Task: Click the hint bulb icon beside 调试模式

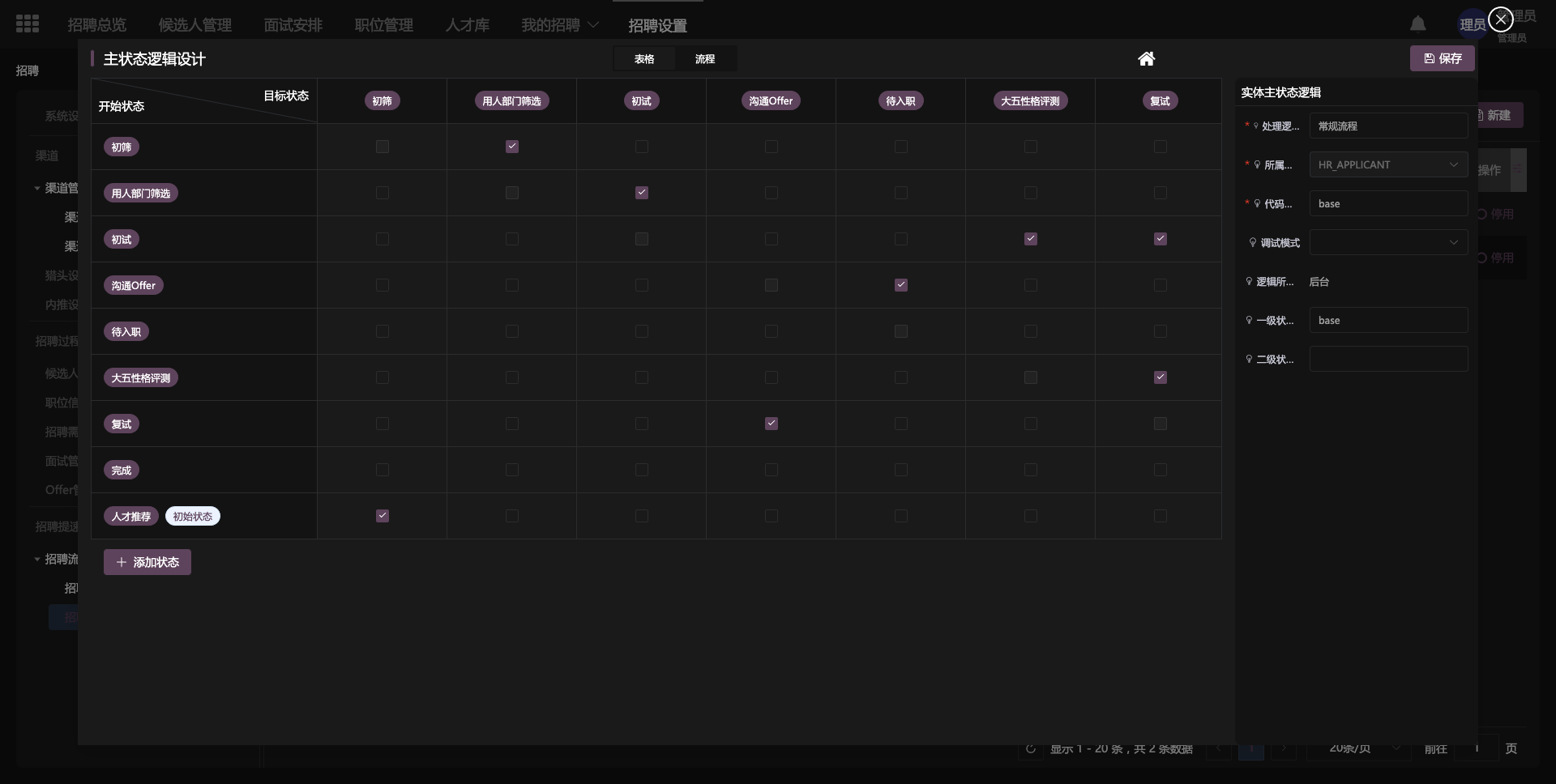Action: coord(1252,243)
